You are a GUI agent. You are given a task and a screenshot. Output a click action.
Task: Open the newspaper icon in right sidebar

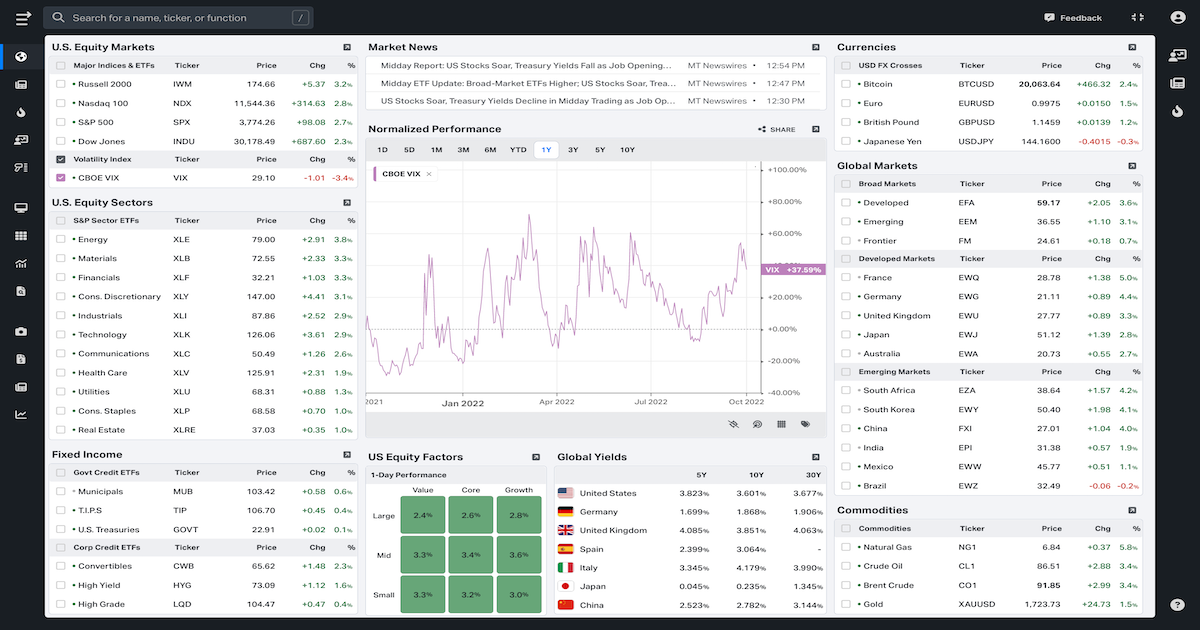click(x=1177, y=83)
